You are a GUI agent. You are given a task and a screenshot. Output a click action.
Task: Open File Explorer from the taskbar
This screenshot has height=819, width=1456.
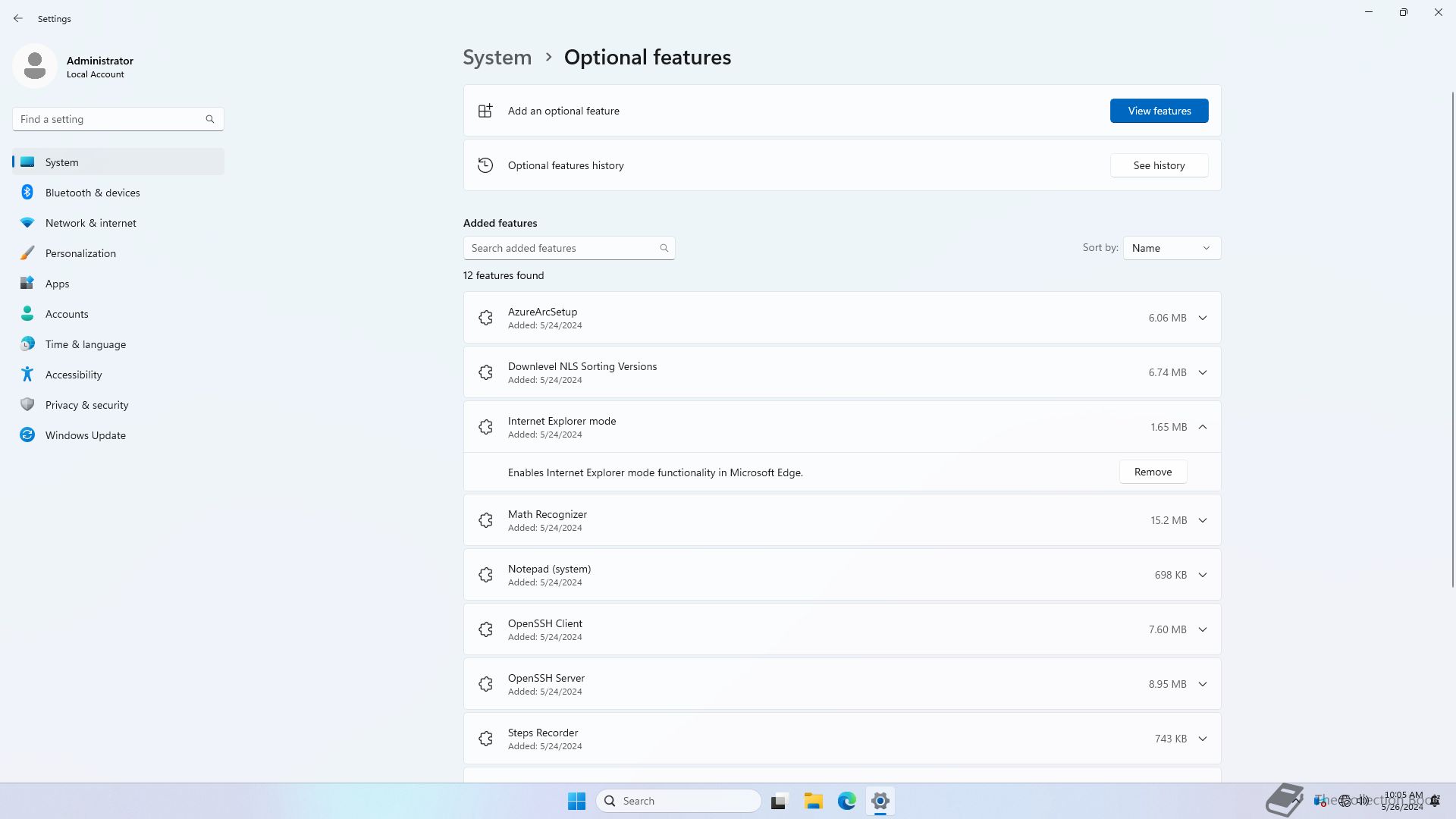coord(813,801)
